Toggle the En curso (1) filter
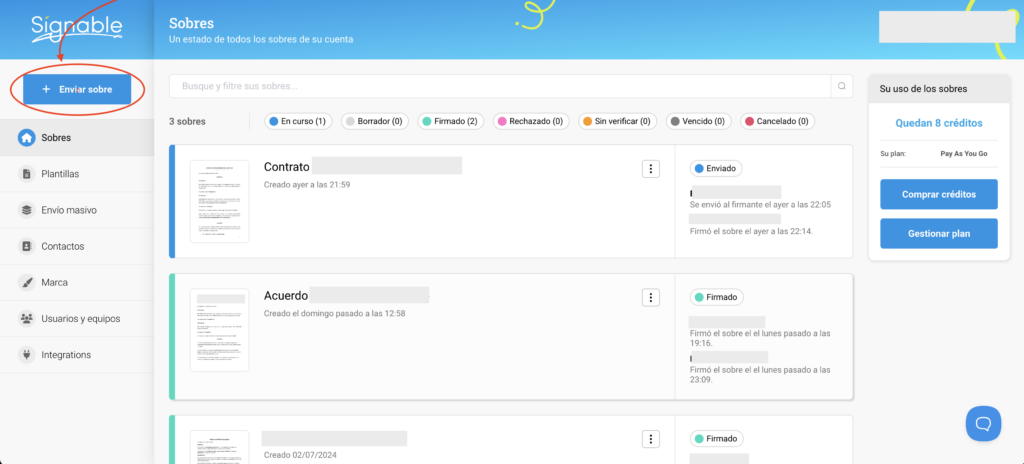The height and width of the screenshot is (464, 1024). tap(297, 122)
